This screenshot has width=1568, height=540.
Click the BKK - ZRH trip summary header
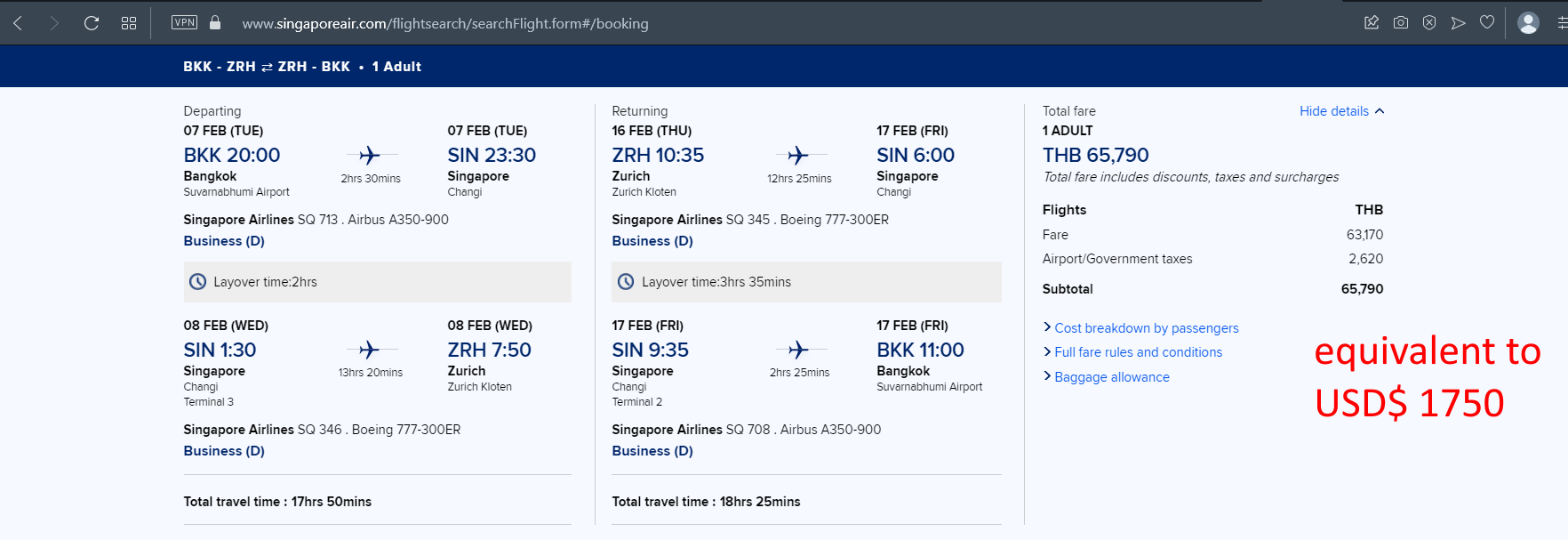tap(302, 67)
